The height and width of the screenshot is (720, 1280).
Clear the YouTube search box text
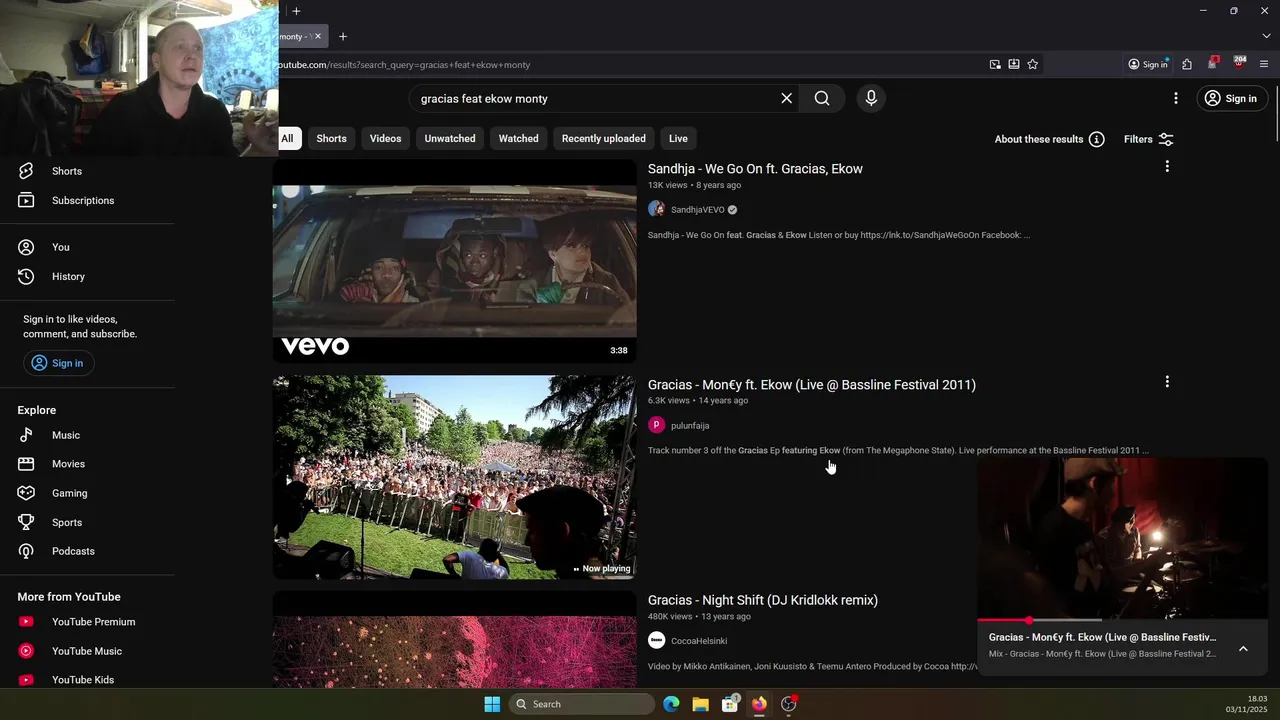(x=786, y=98)
